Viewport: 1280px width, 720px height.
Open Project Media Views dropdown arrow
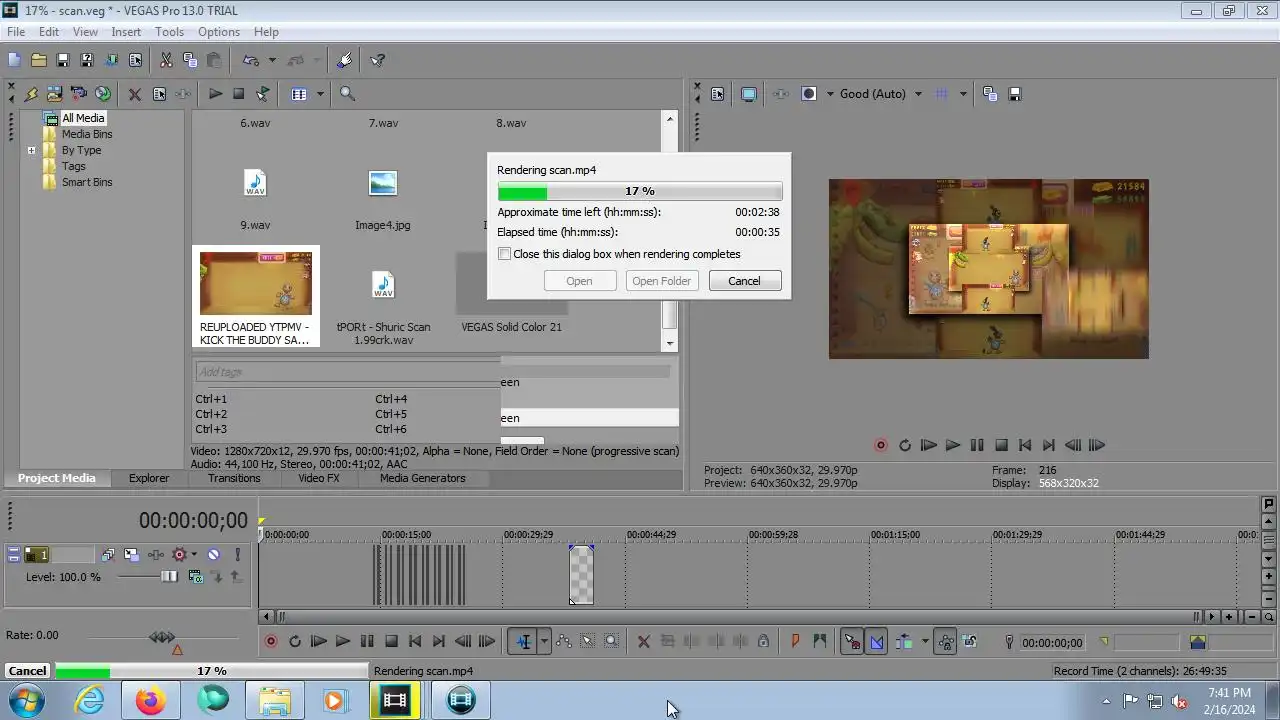click(320, 94)
